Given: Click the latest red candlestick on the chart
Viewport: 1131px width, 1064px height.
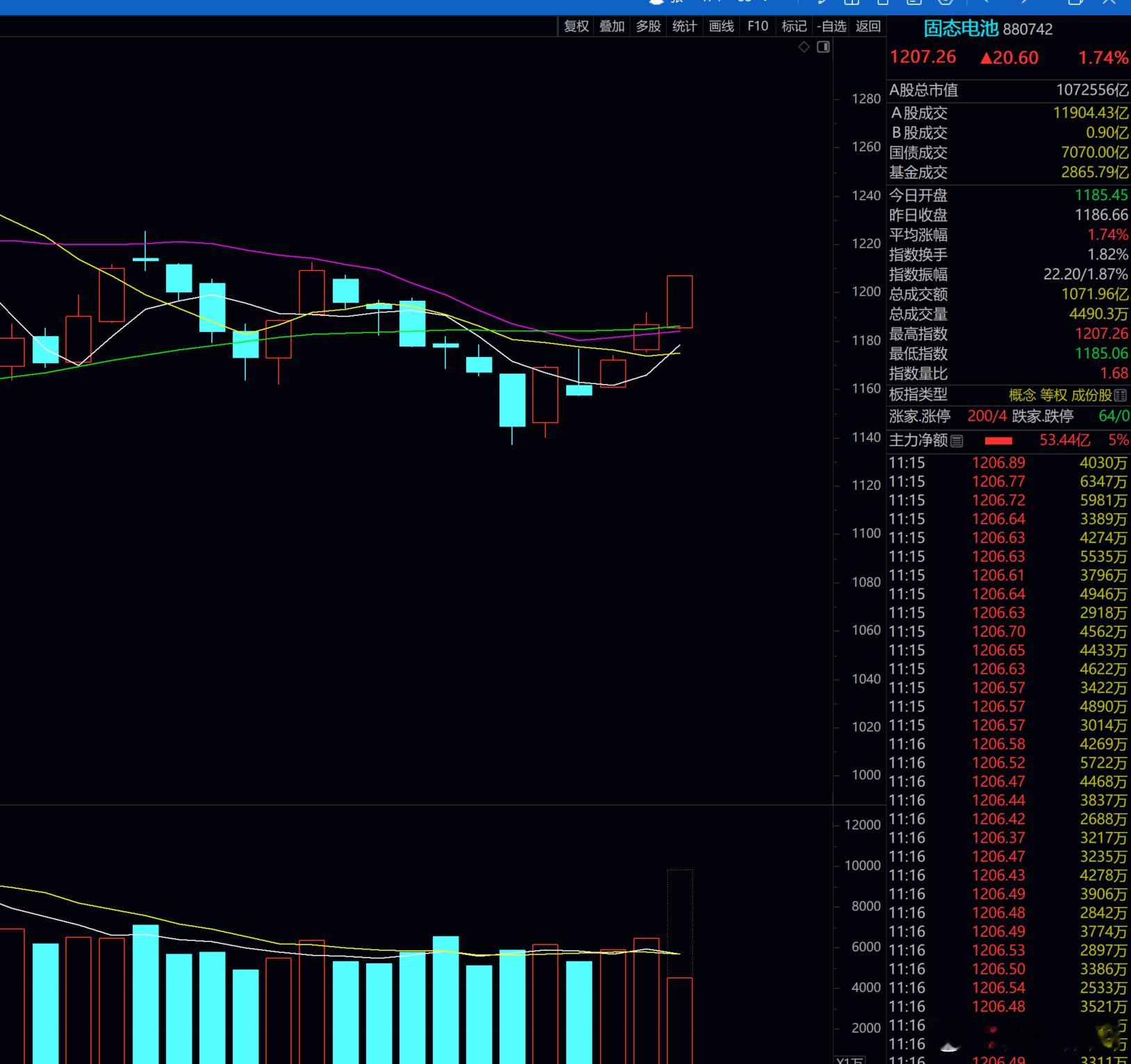Looking at the screenshot, I should [679, 301].
